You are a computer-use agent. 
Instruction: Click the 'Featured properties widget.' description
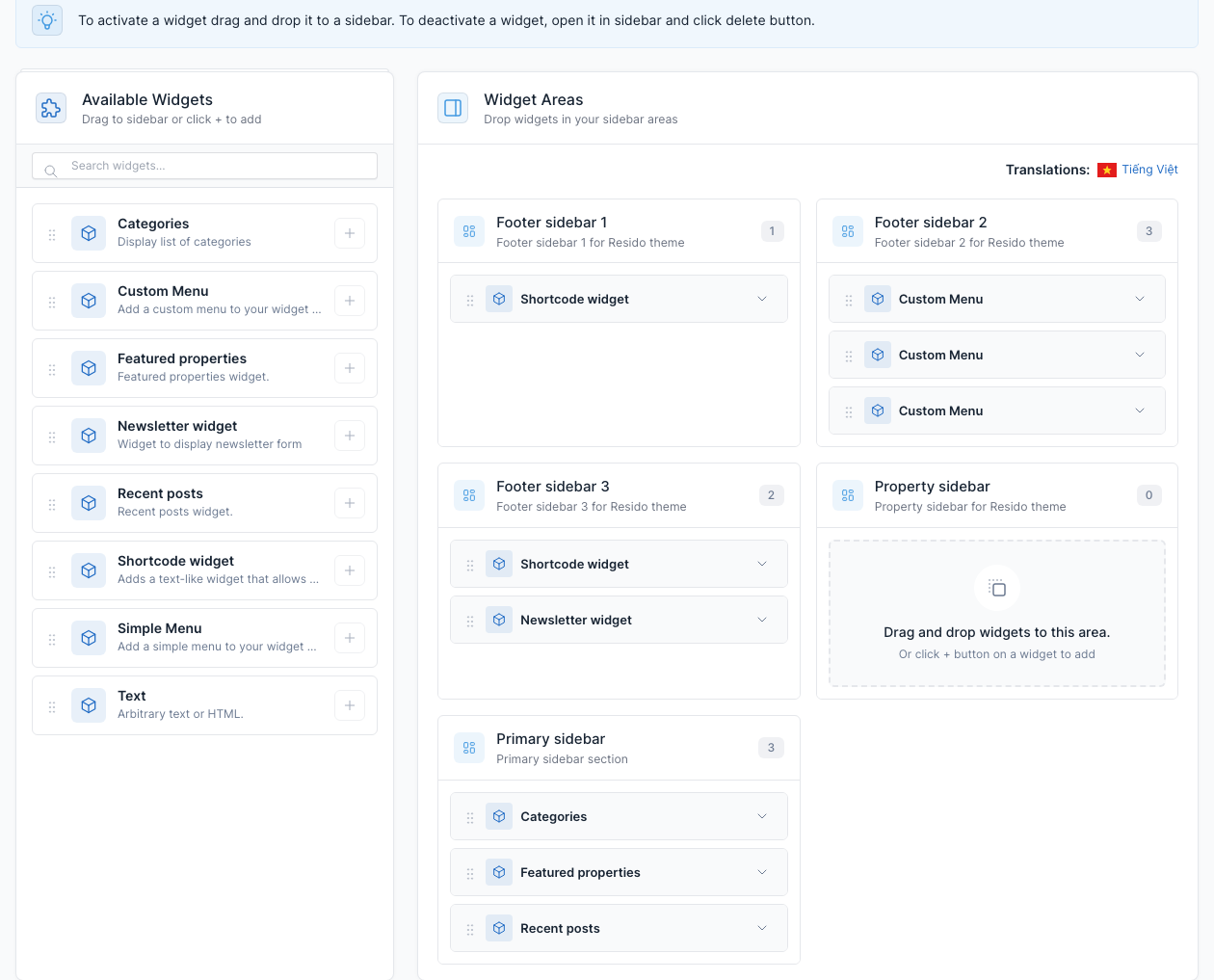click(193, 377)
